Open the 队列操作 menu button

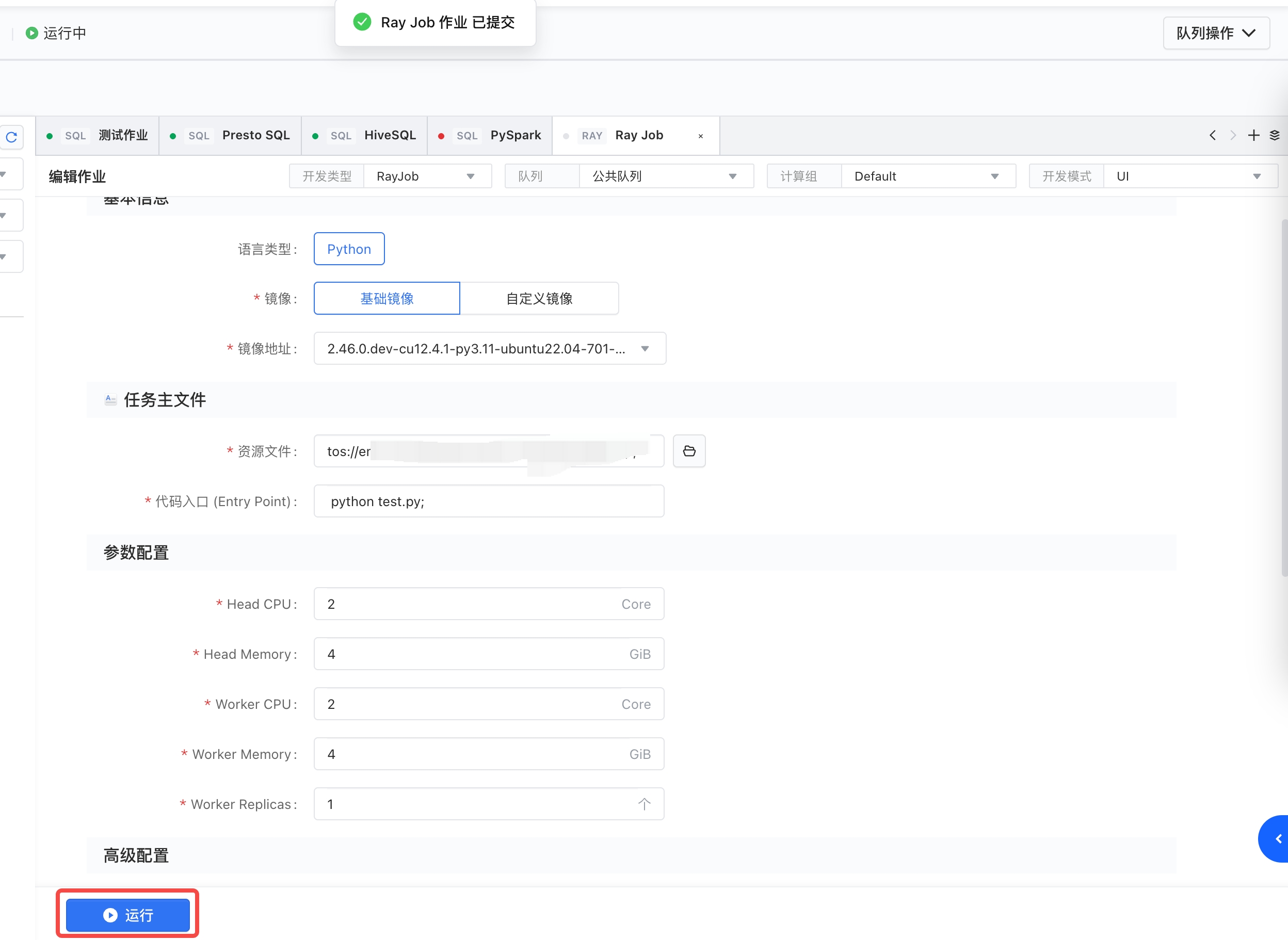[1216, 33]
